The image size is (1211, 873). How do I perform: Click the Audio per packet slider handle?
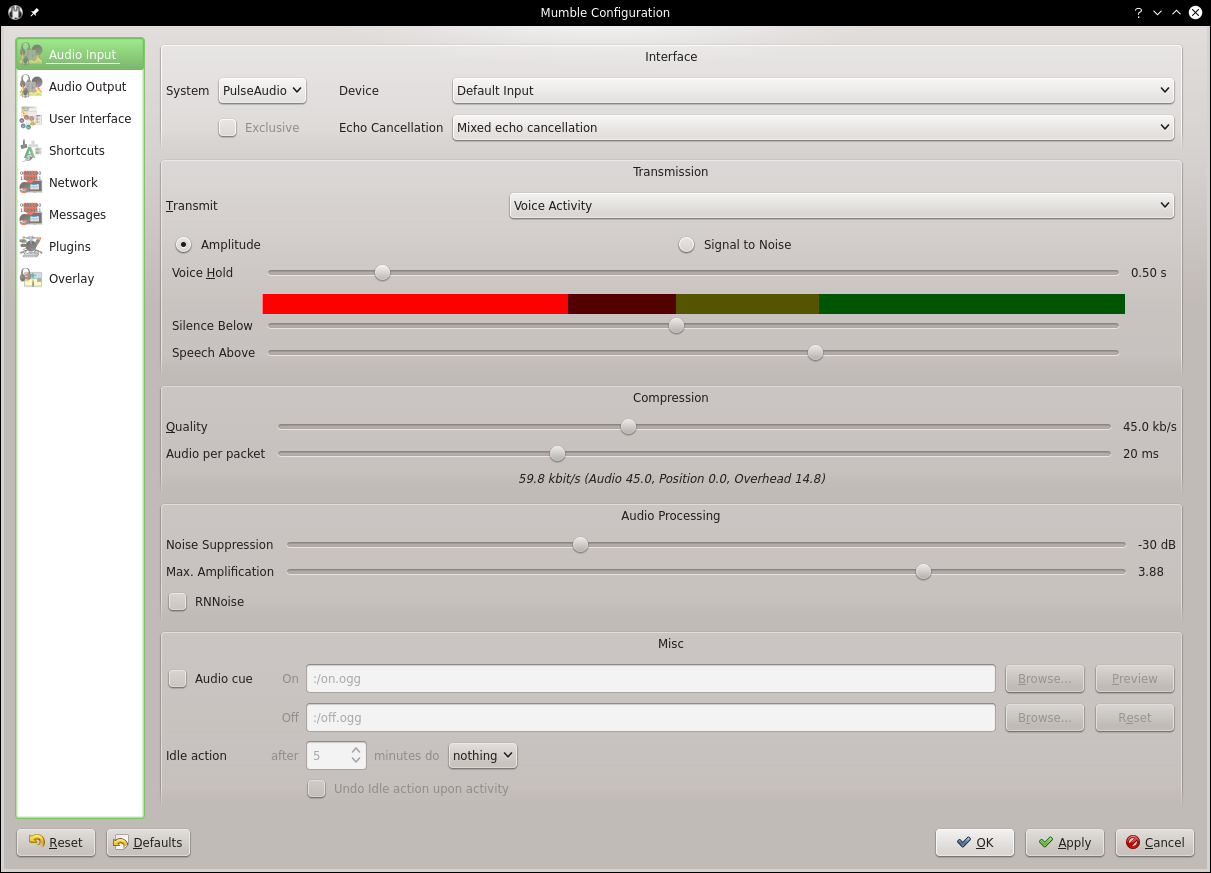click(x=558, y=454)
